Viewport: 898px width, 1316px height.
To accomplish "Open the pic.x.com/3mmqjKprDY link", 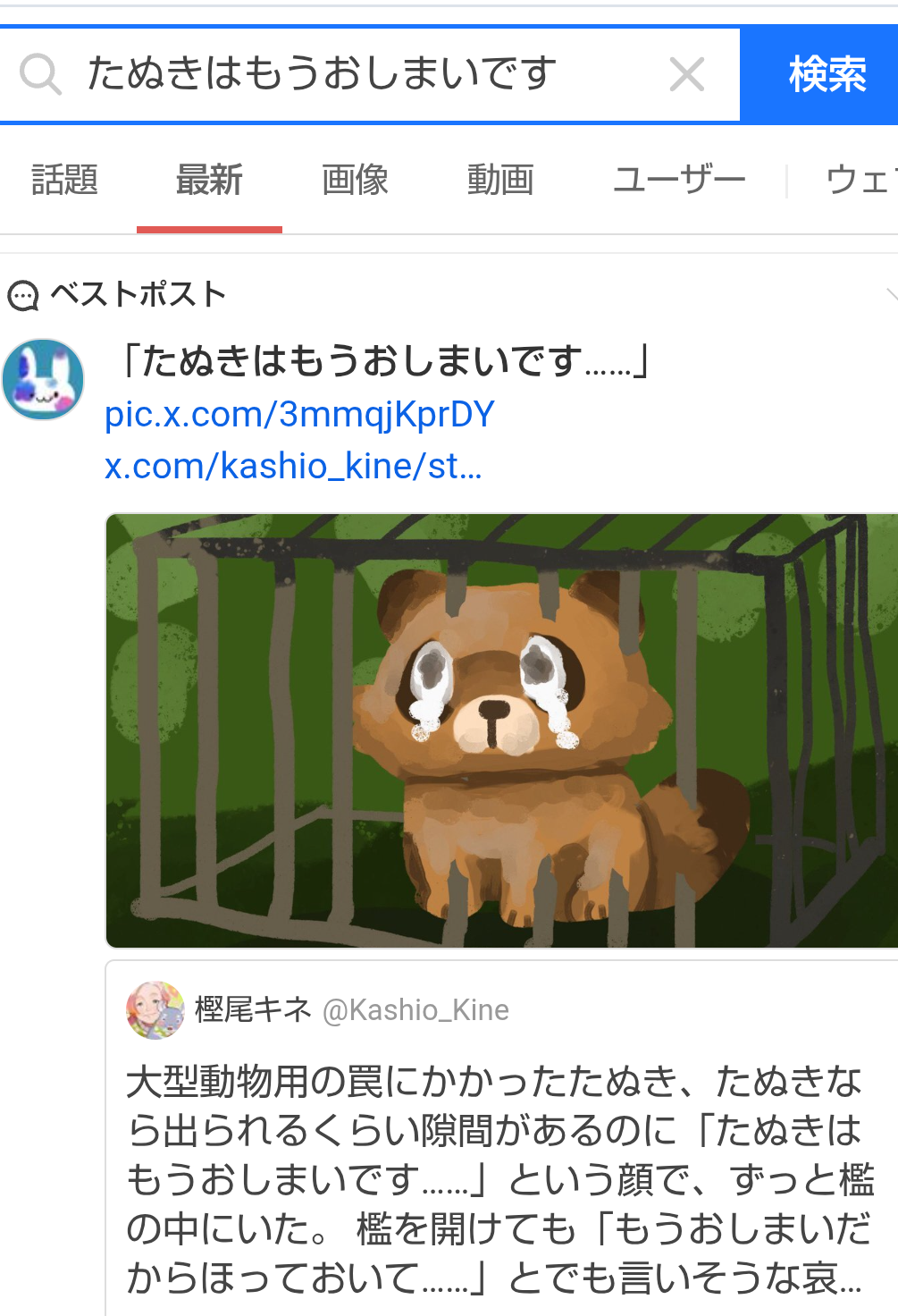I will [x=299, y=415].
